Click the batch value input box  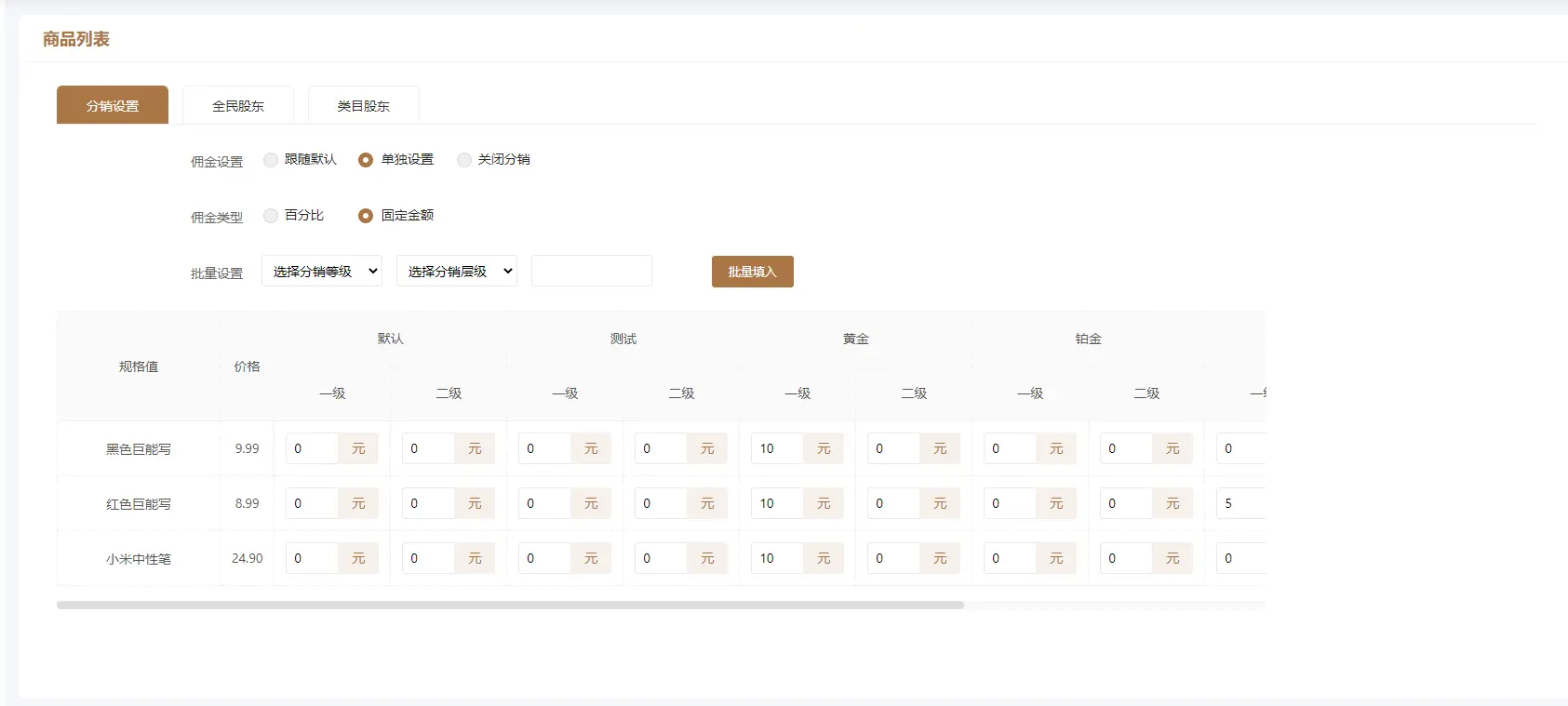coord(592,272)
